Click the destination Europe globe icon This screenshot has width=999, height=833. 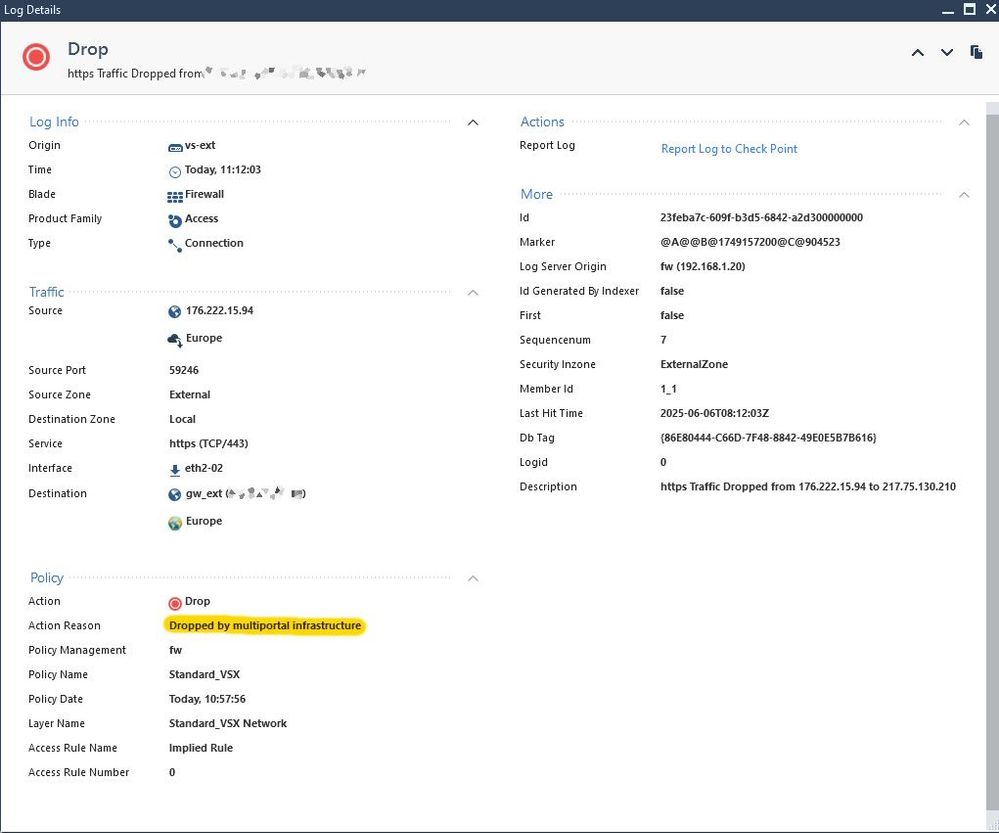tap(175, 523)
